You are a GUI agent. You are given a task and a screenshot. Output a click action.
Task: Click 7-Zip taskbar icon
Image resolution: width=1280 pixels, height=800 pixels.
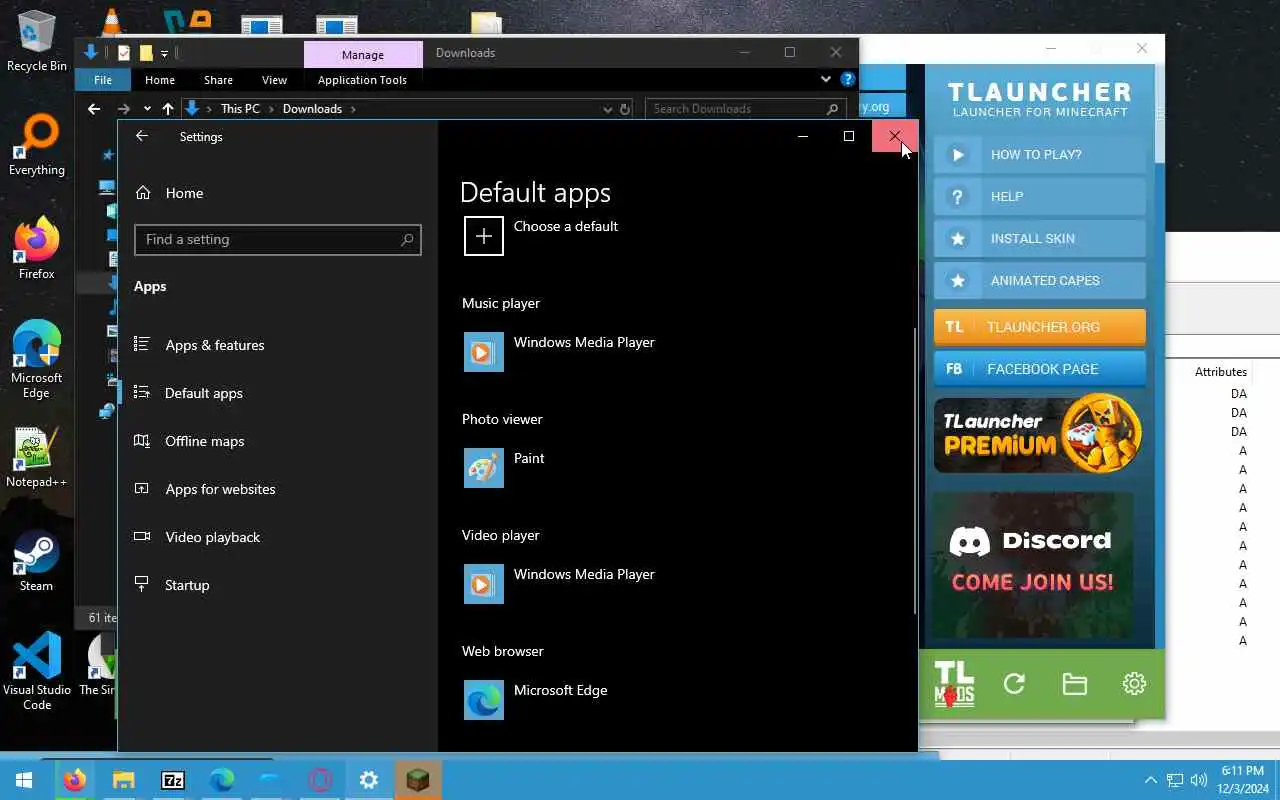172,780
